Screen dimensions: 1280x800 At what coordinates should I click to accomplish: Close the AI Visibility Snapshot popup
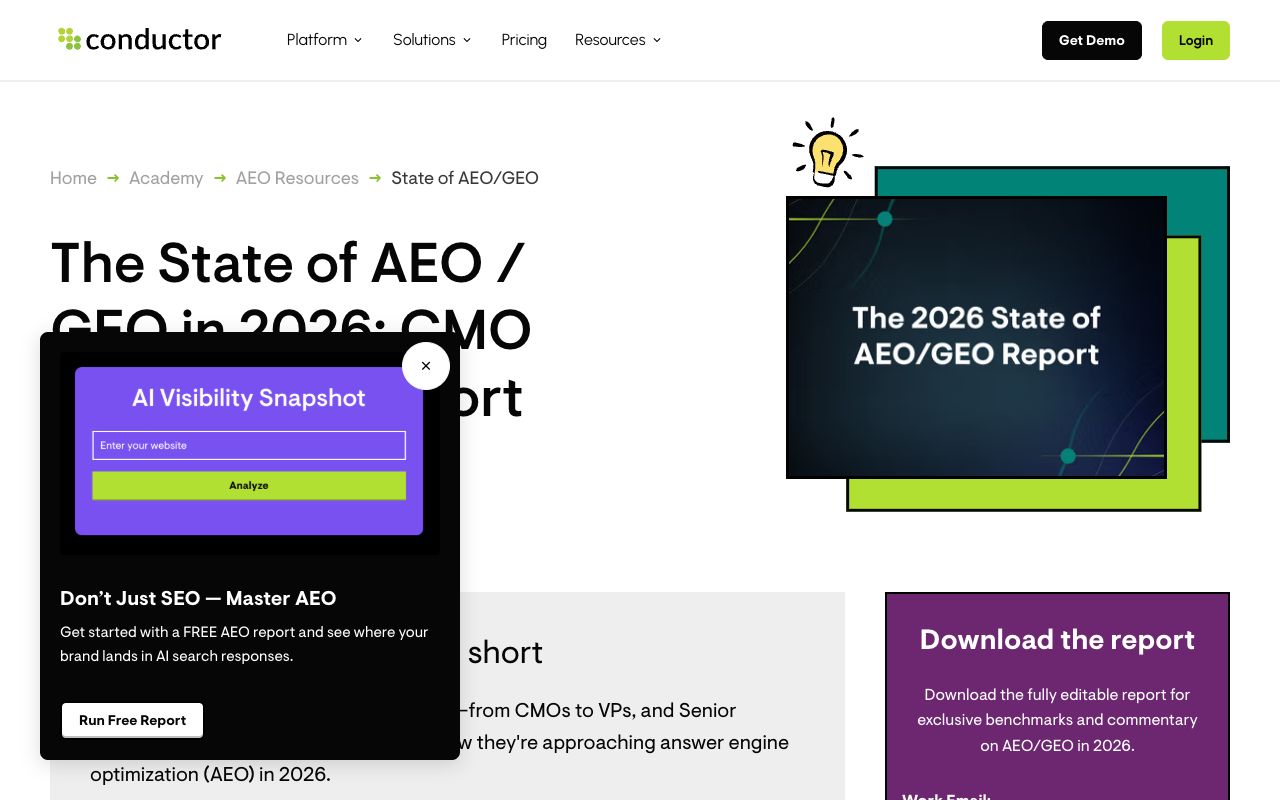coord(426,366)
